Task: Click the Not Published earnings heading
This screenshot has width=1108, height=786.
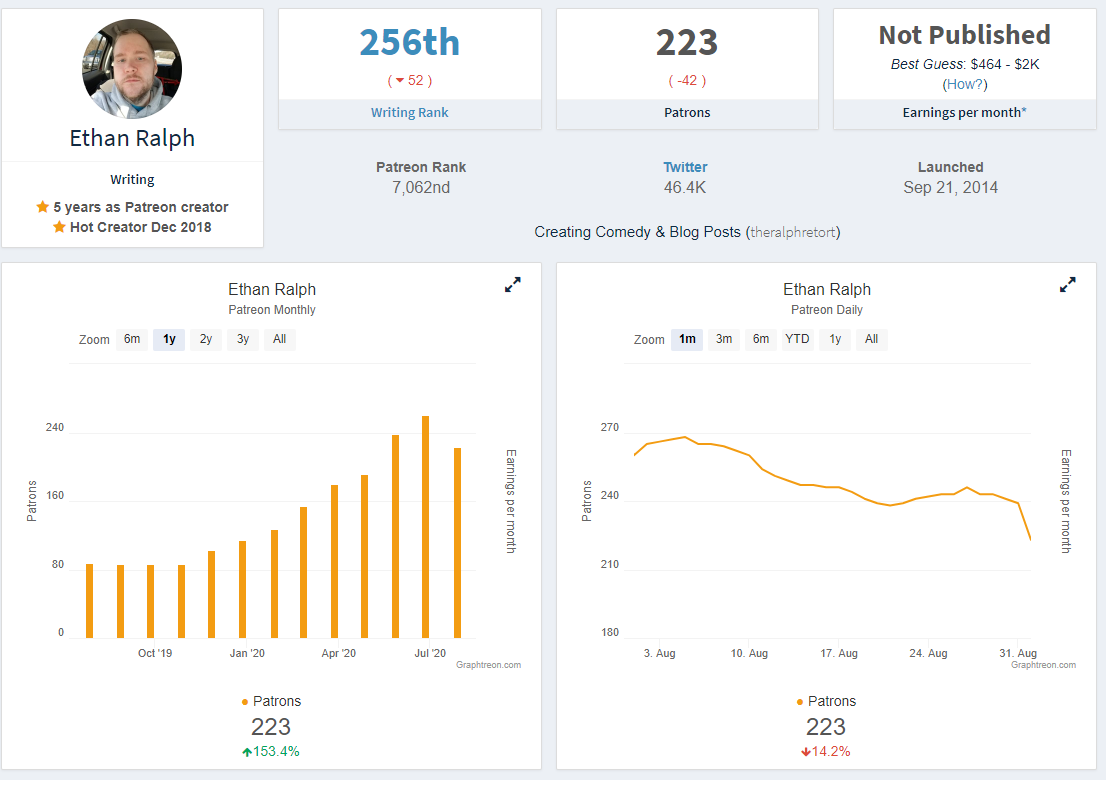Action: coord(965,35)
